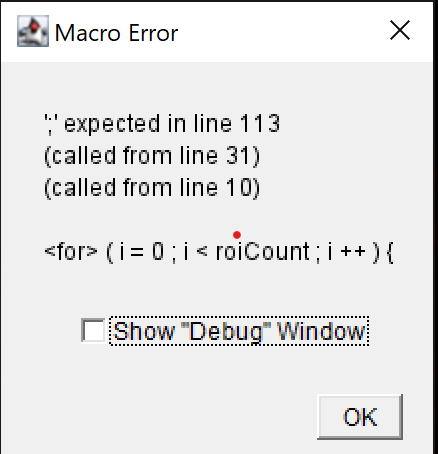Click the word "roiCount" in the code line
Viewport: 438px width, 454px height.
point(263,252)
